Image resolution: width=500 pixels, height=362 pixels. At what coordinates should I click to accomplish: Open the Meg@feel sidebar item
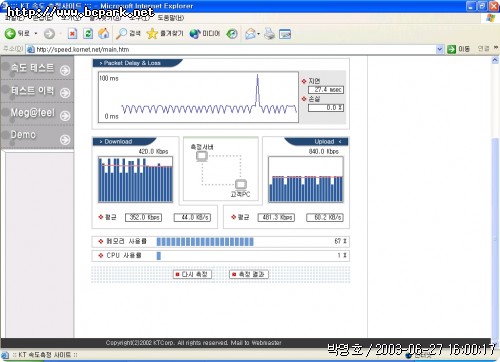point(37,114)
